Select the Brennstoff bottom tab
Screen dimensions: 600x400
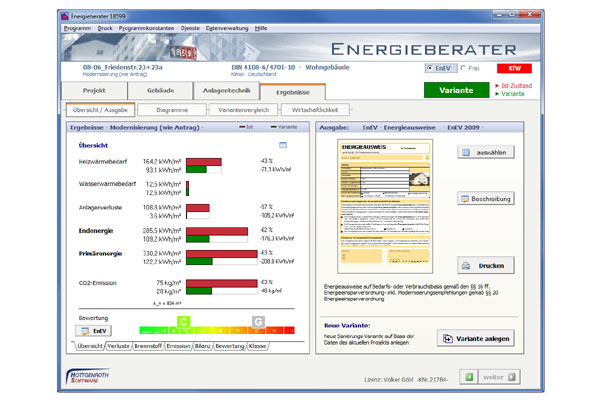point(148,346)
